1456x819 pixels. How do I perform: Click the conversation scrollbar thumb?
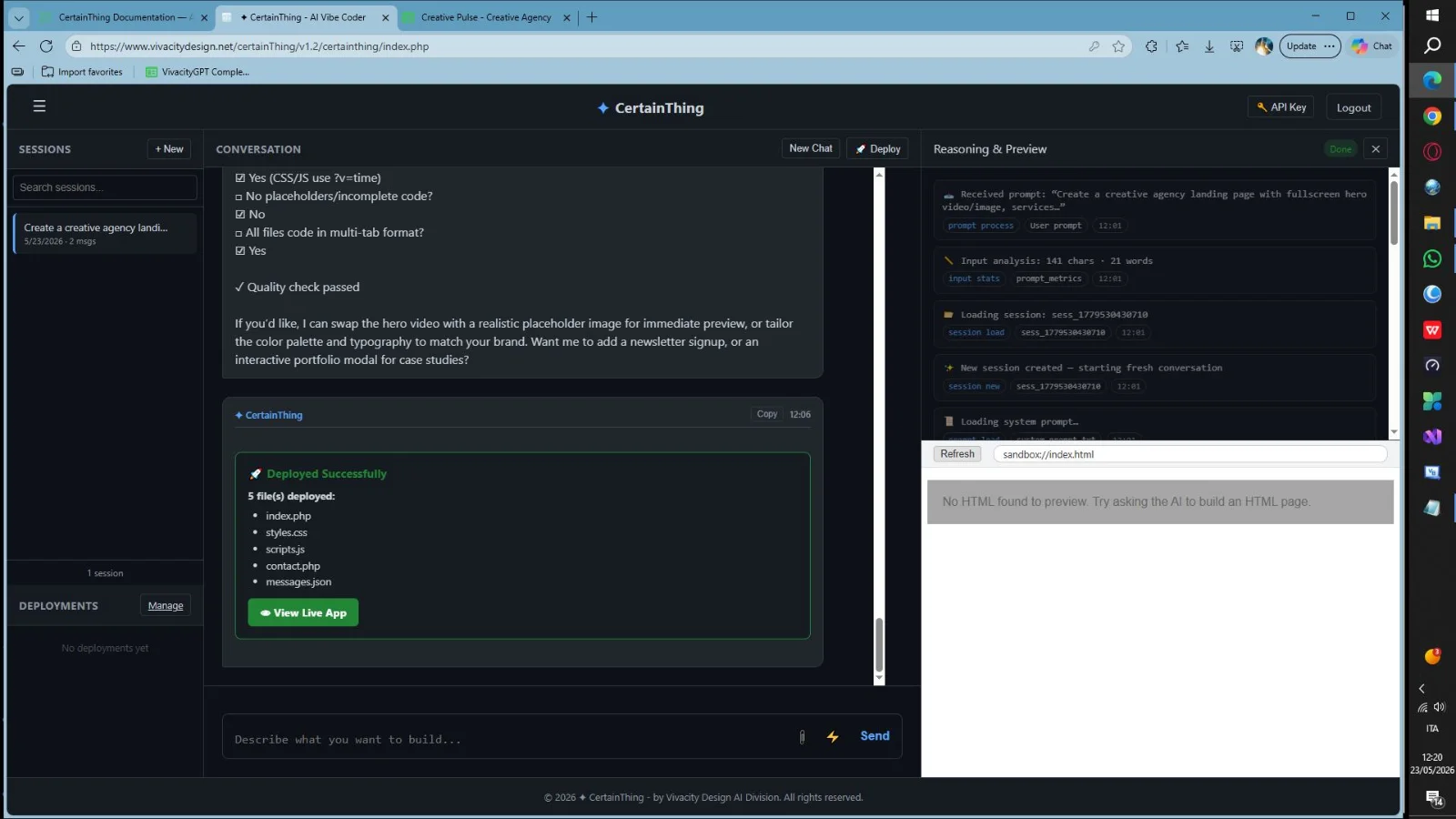point(879,644)
